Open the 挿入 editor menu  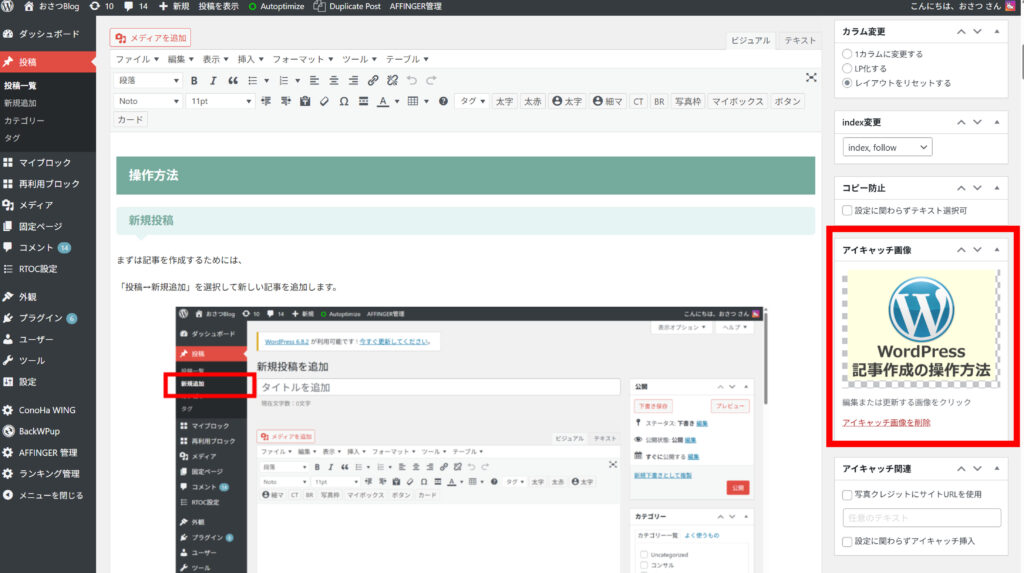[250, 59]
